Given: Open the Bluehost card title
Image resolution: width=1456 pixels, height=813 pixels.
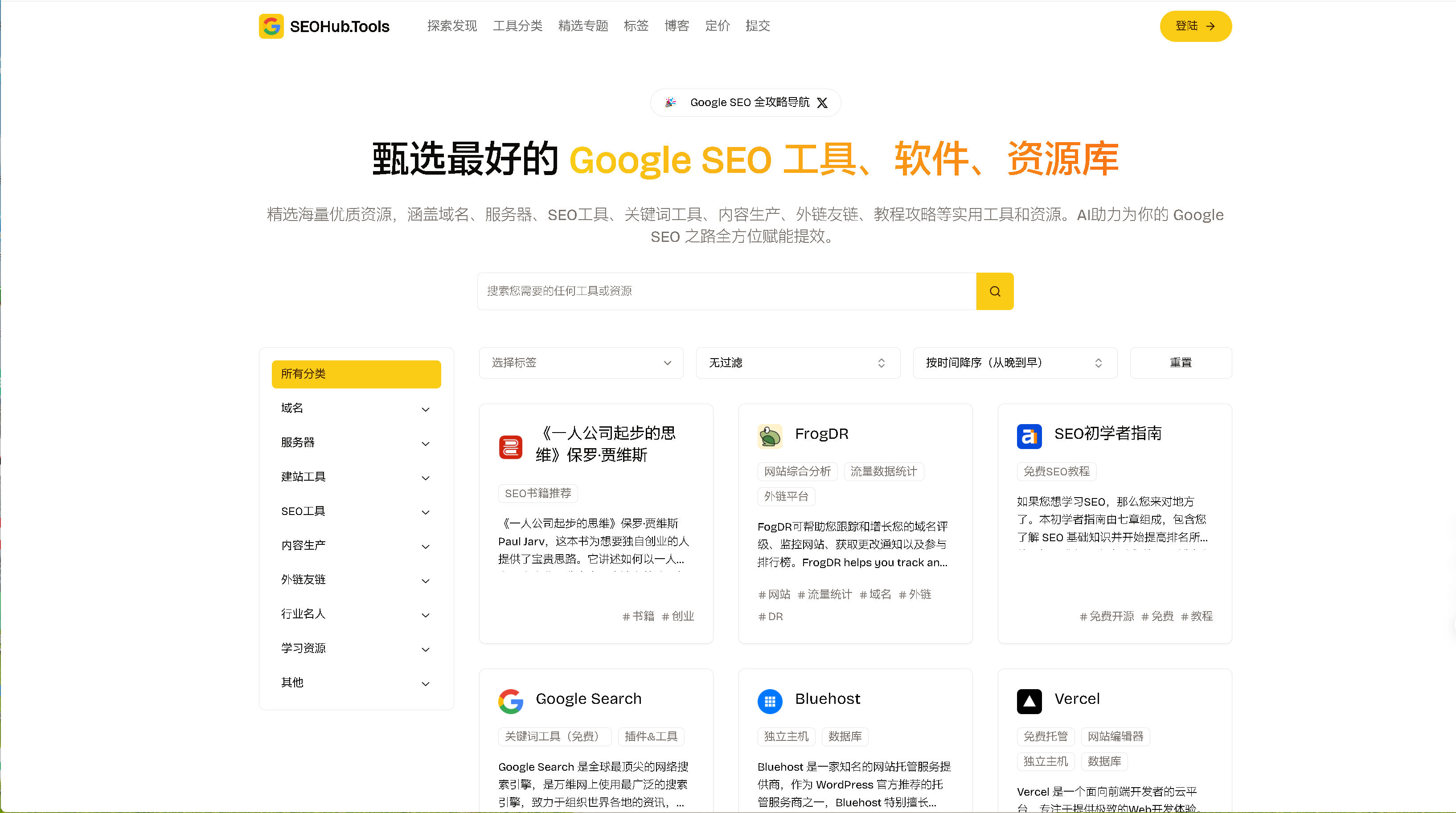Looking at the screenshot, I should click(828, 699).
